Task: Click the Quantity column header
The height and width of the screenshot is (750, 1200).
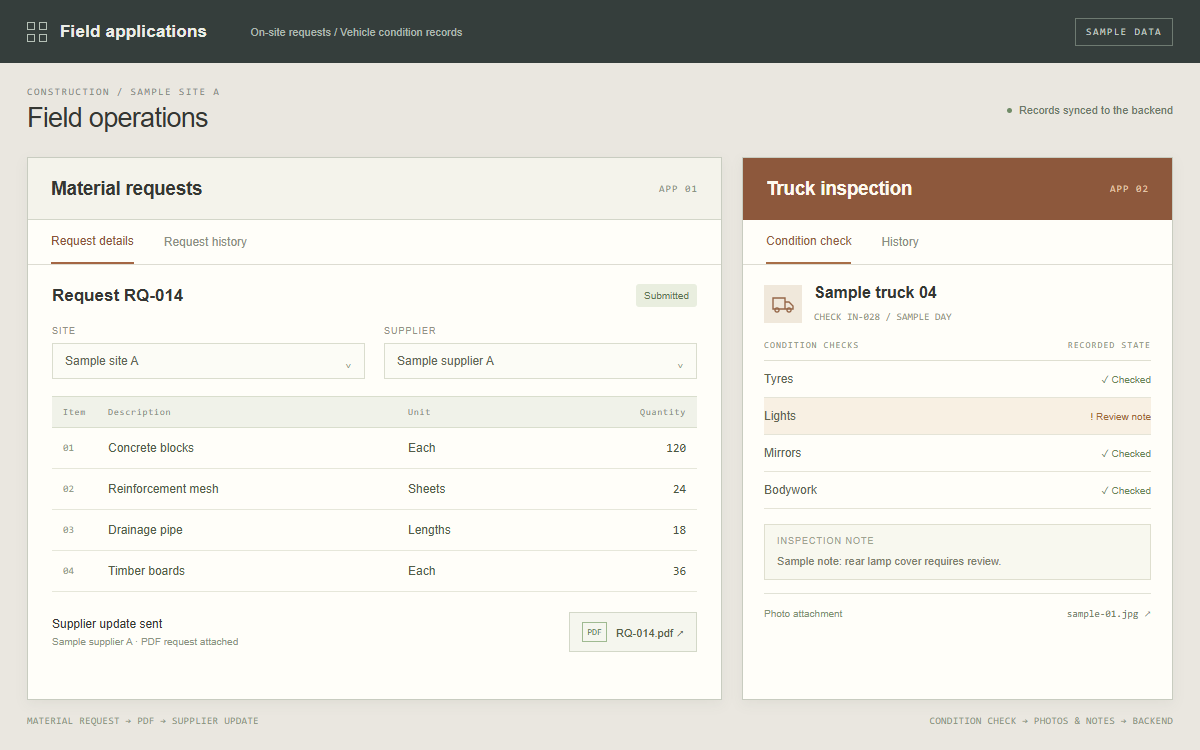Action: [x=663, y=412]
